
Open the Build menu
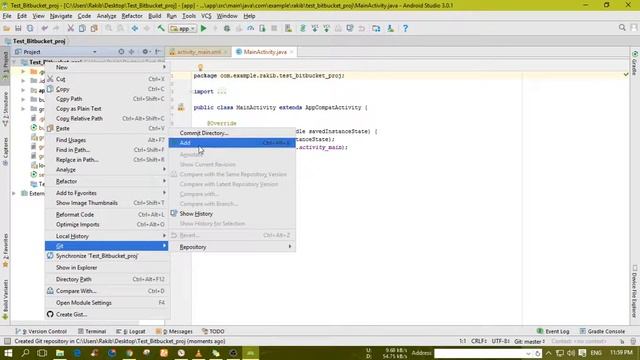point(154,16)
